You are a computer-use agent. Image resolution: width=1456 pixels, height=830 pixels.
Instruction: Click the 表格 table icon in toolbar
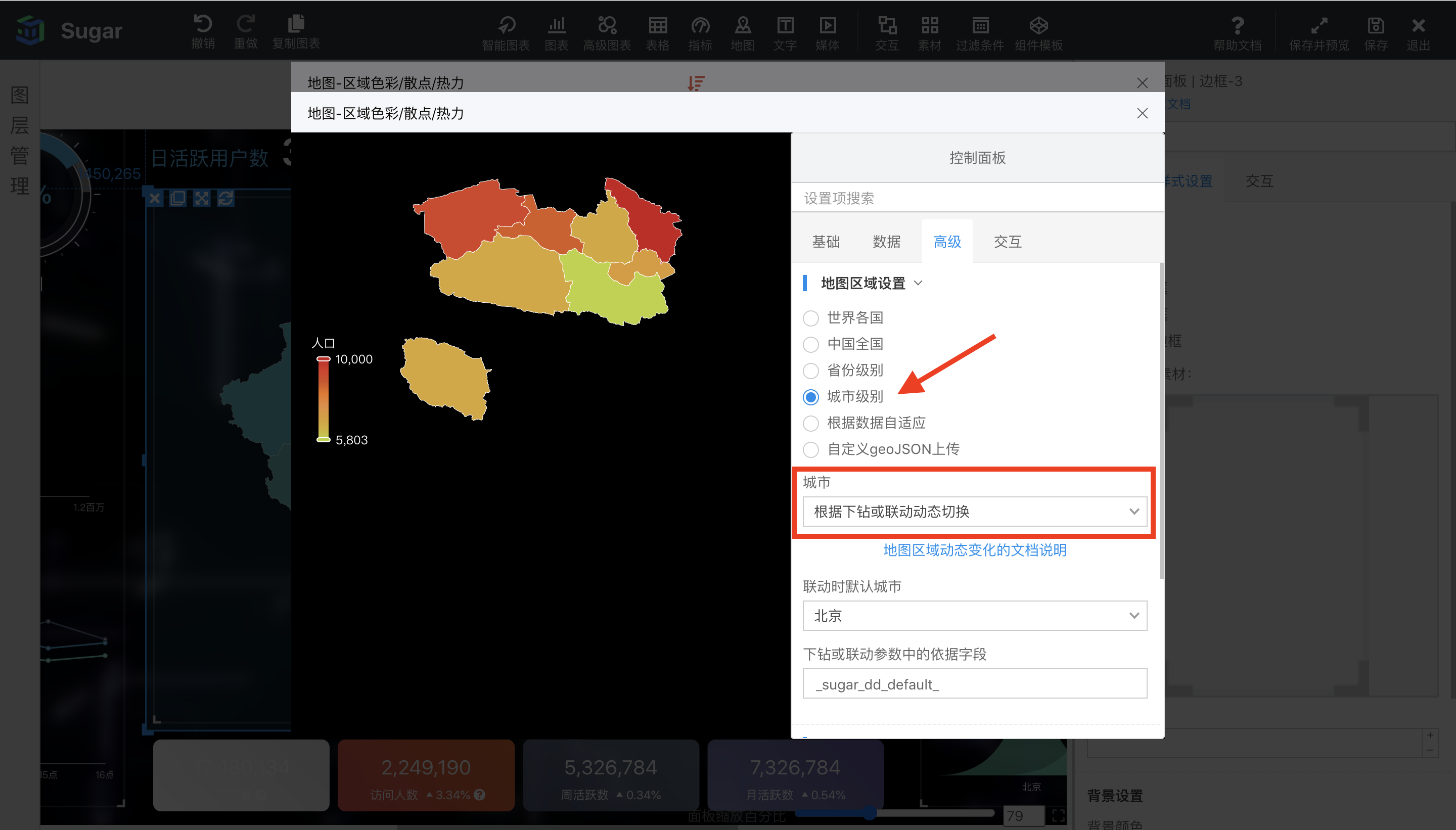[657, 25]
